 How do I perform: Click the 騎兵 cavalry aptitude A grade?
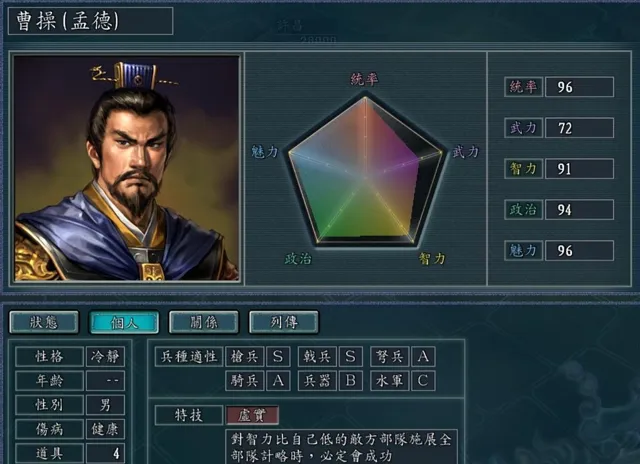pyautogui.click(x=278, y=381)
